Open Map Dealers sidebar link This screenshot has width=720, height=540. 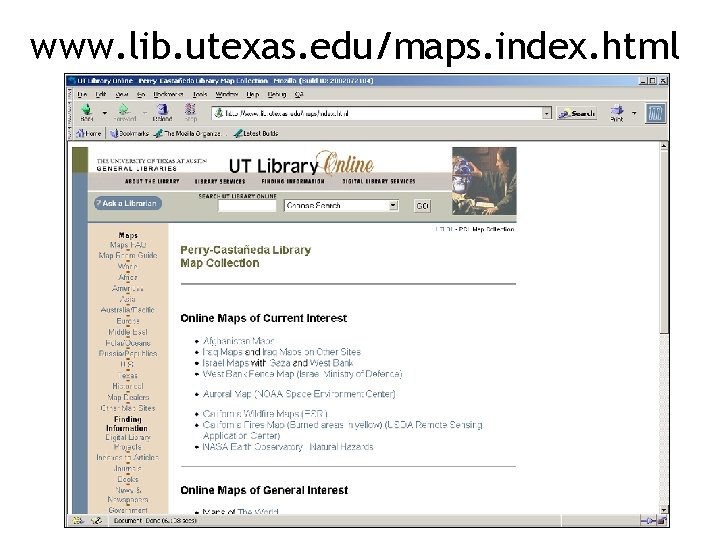click(128, 397)
